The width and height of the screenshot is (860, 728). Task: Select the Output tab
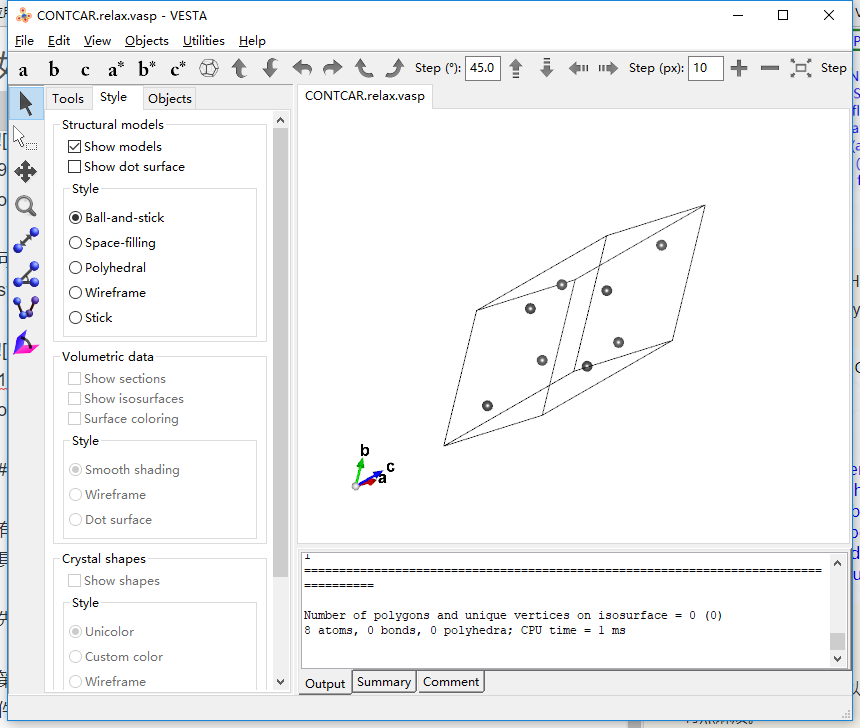click(325, 684)
